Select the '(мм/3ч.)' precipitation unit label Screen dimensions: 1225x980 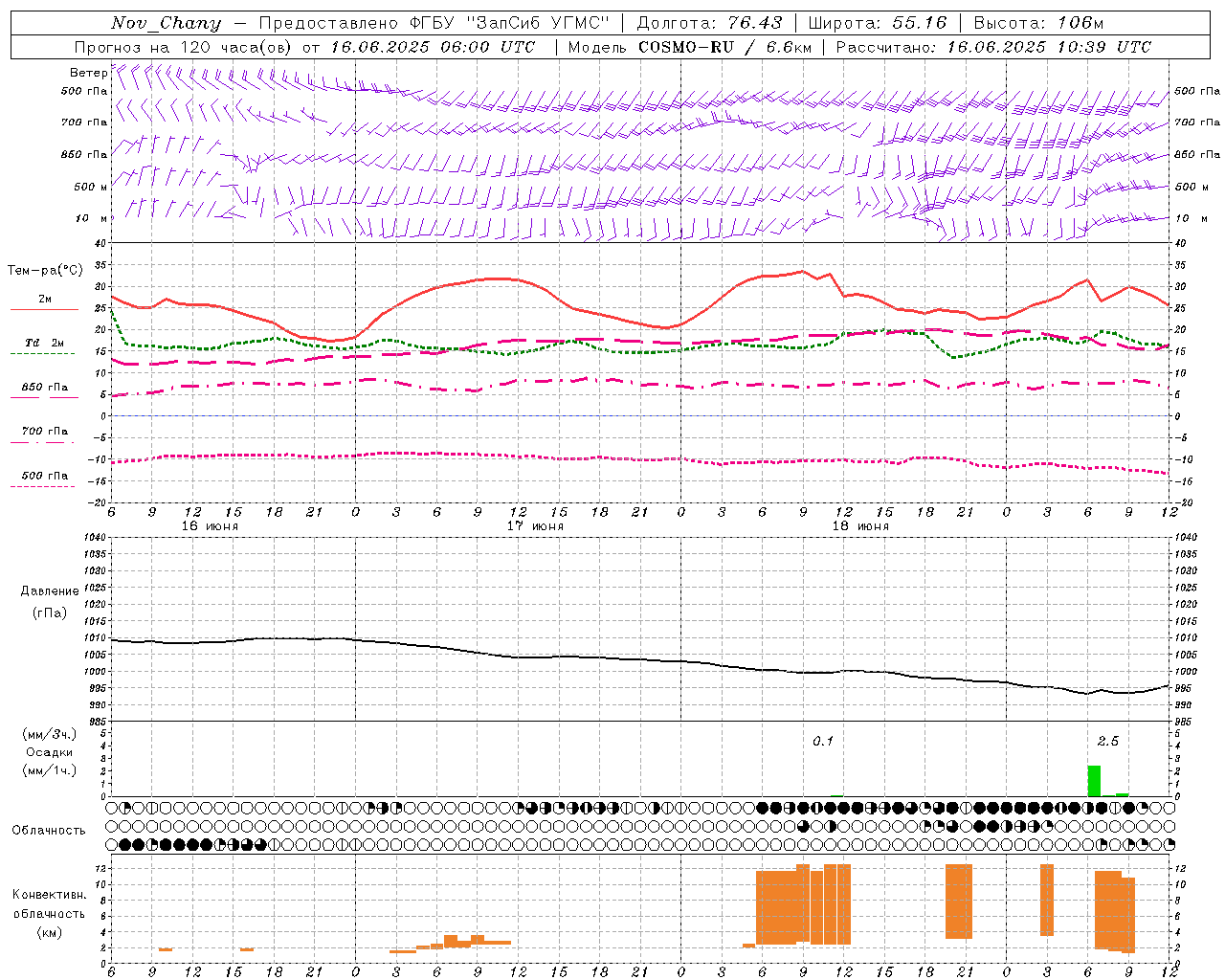pyautogui.click(x=50, y=735)
